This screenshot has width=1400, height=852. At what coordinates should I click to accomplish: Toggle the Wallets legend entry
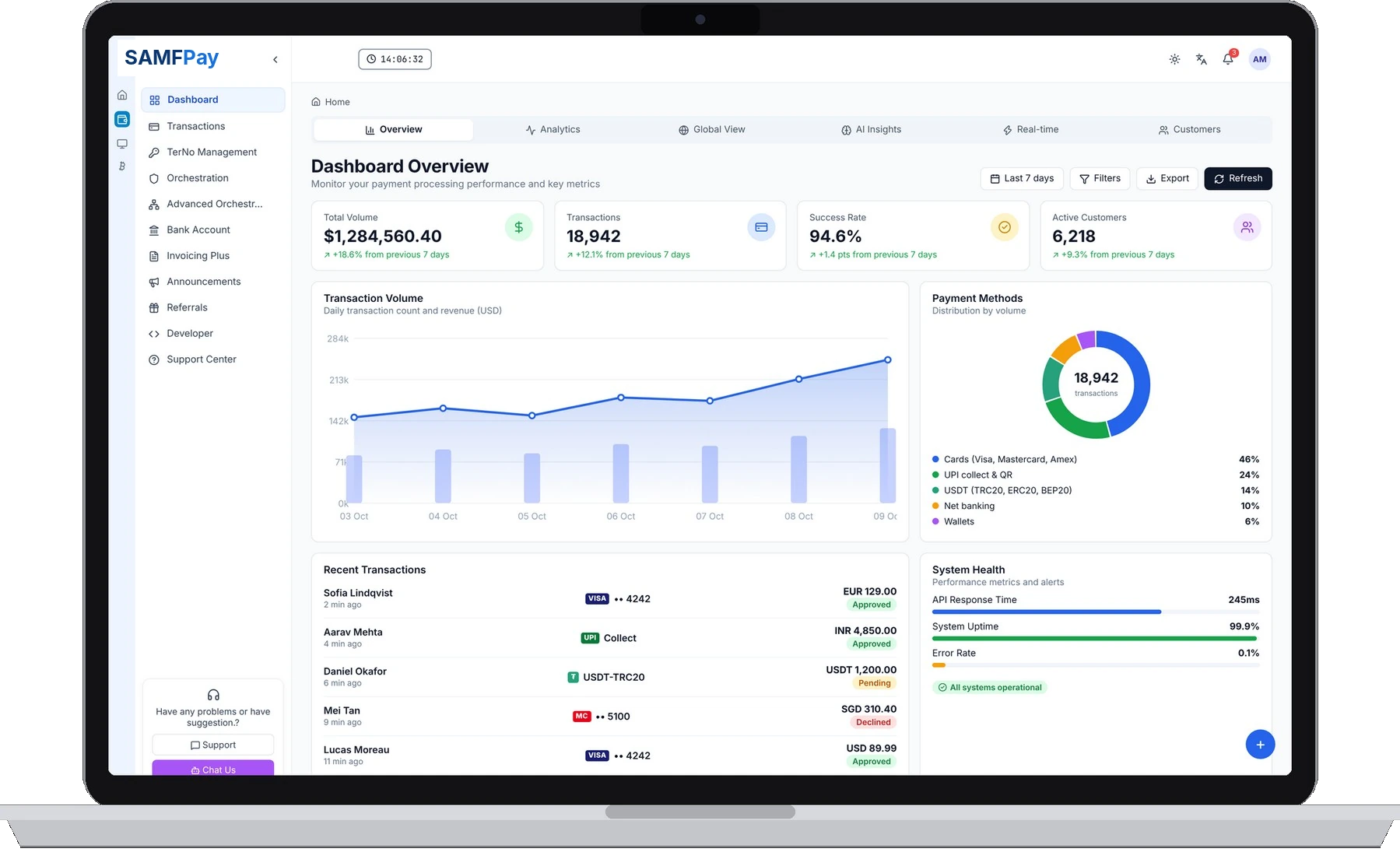(1096, 521)
